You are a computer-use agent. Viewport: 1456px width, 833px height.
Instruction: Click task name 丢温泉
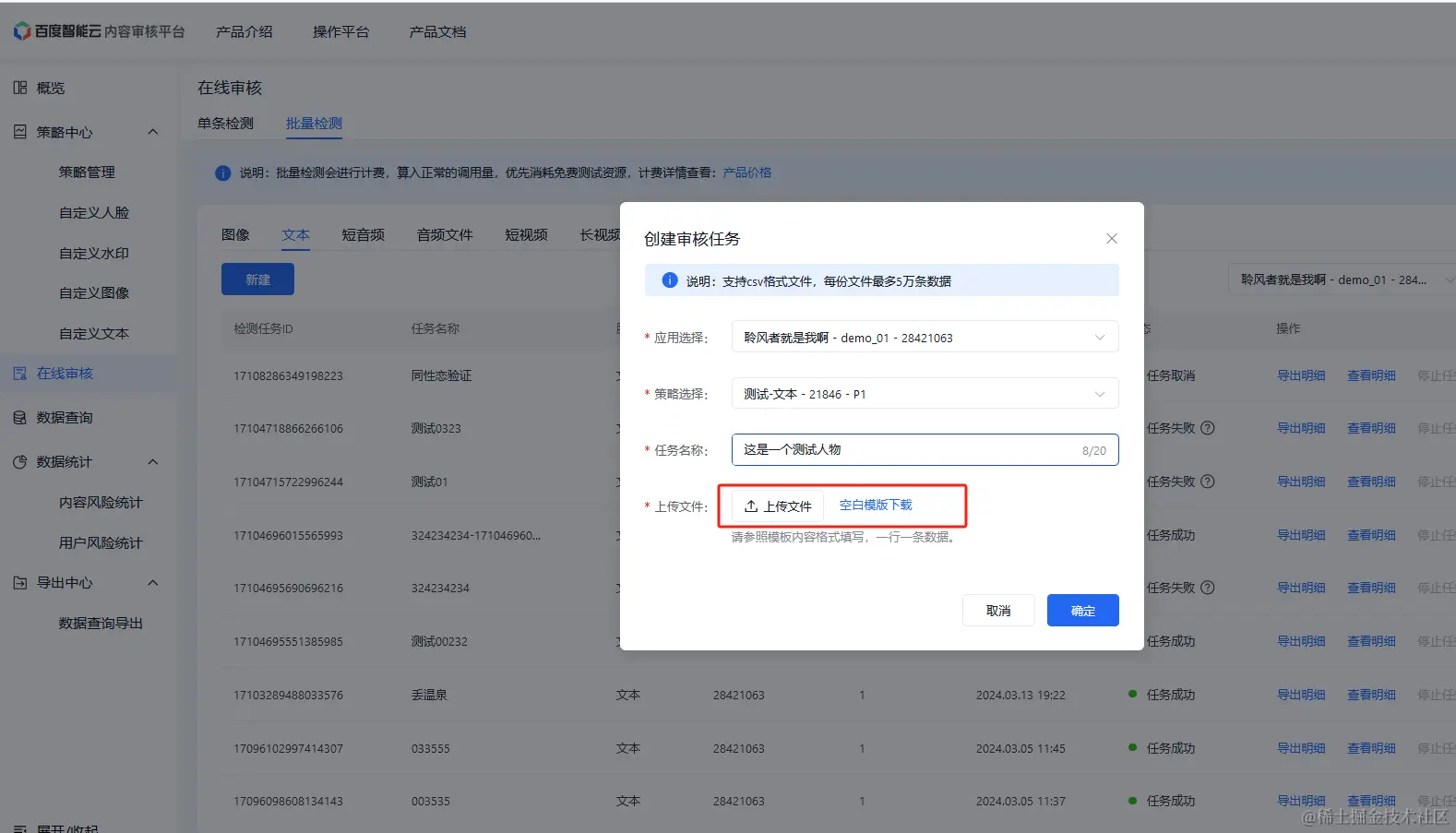[x=429, y=696]
